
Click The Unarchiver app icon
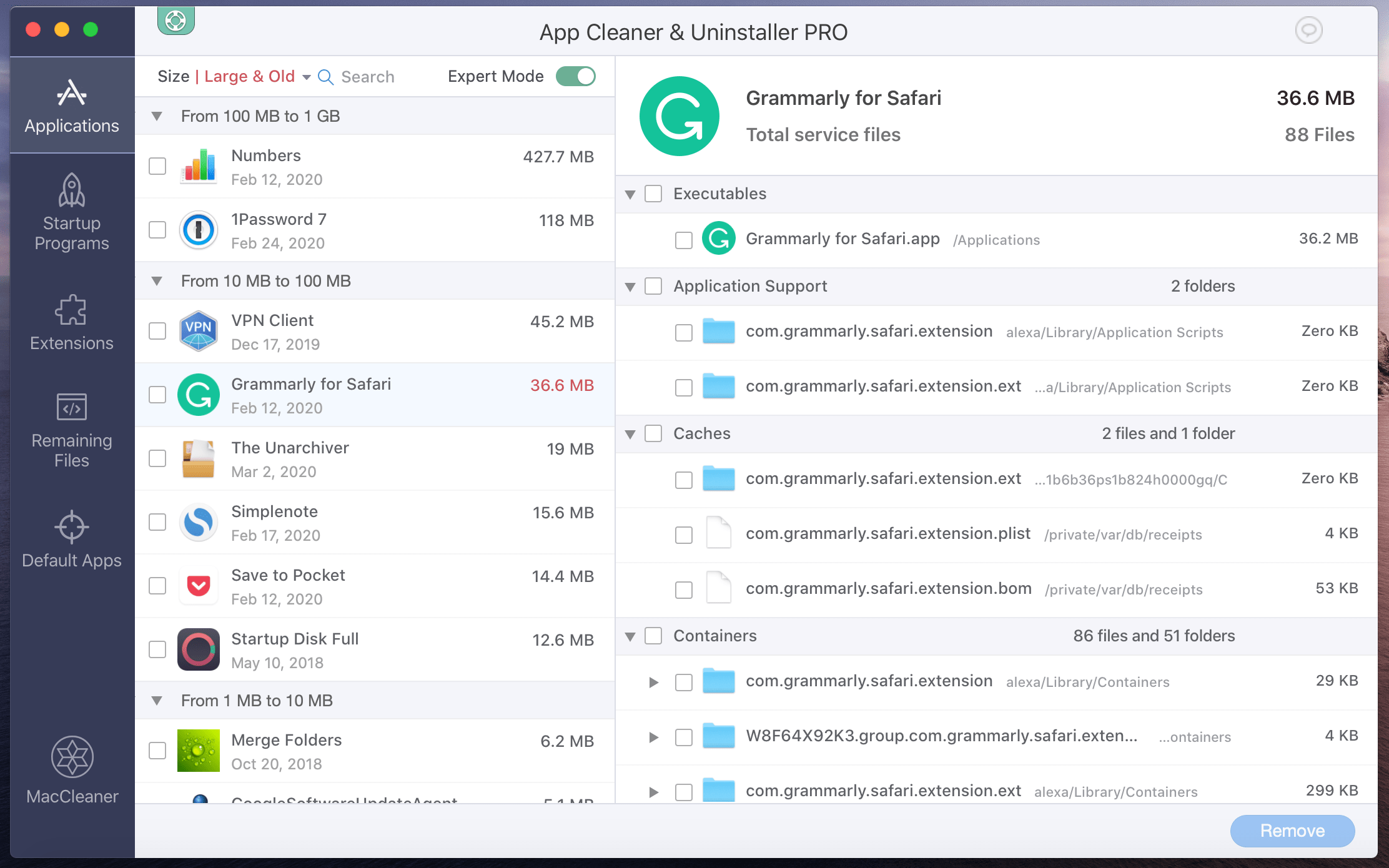(x=199, y=458)
